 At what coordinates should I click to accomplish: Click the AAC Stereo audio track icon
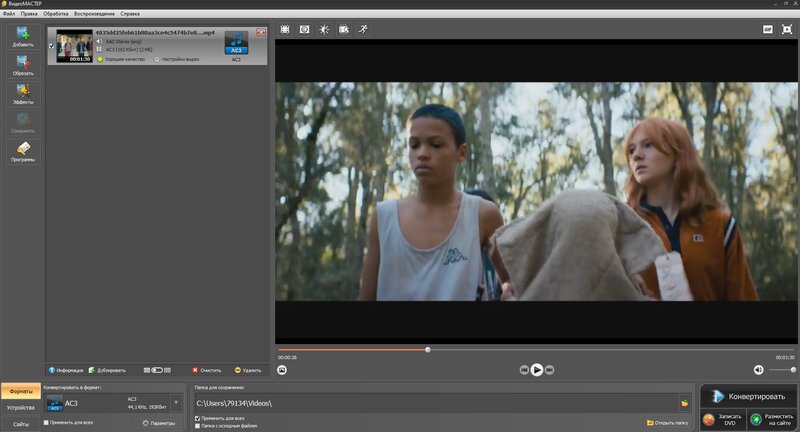(x=100, y=41)
